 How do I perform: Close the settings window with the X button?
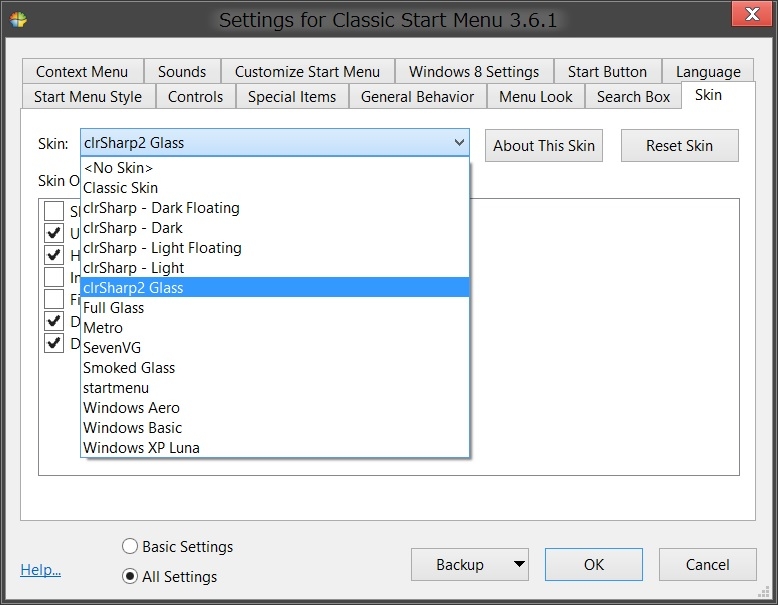tap(752, 14)
